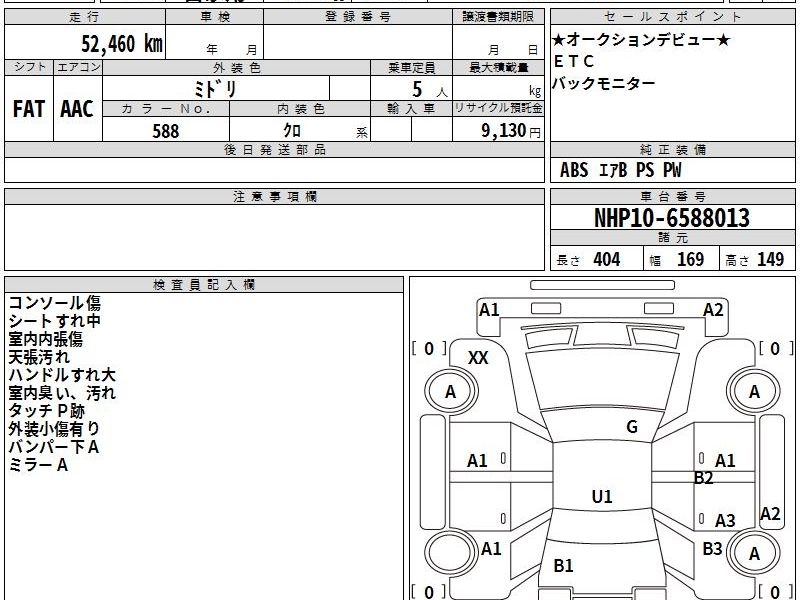This screenshot has width=800, height=600.
Task: Select chassis number NHP10-6588013
Action: [672, 218]
